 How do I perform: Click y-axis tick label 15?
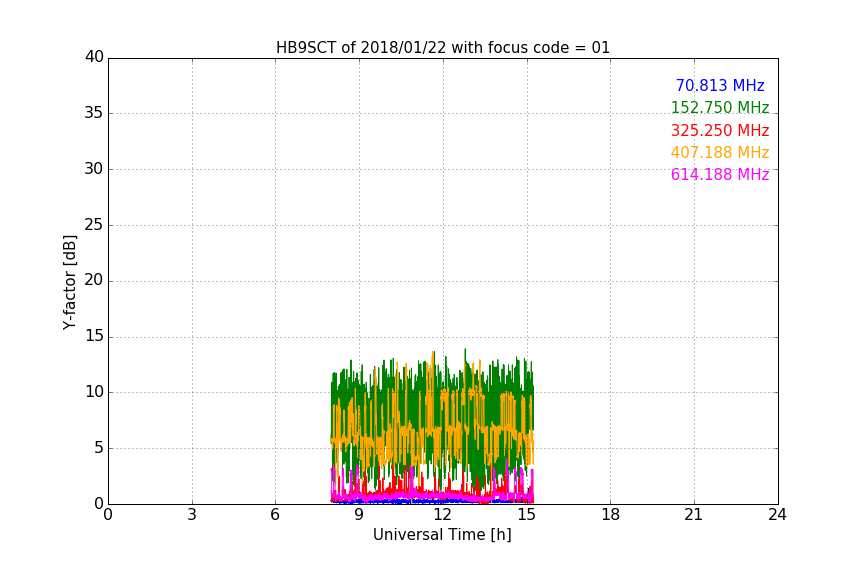pyautogui.click(x=94, y=336)
